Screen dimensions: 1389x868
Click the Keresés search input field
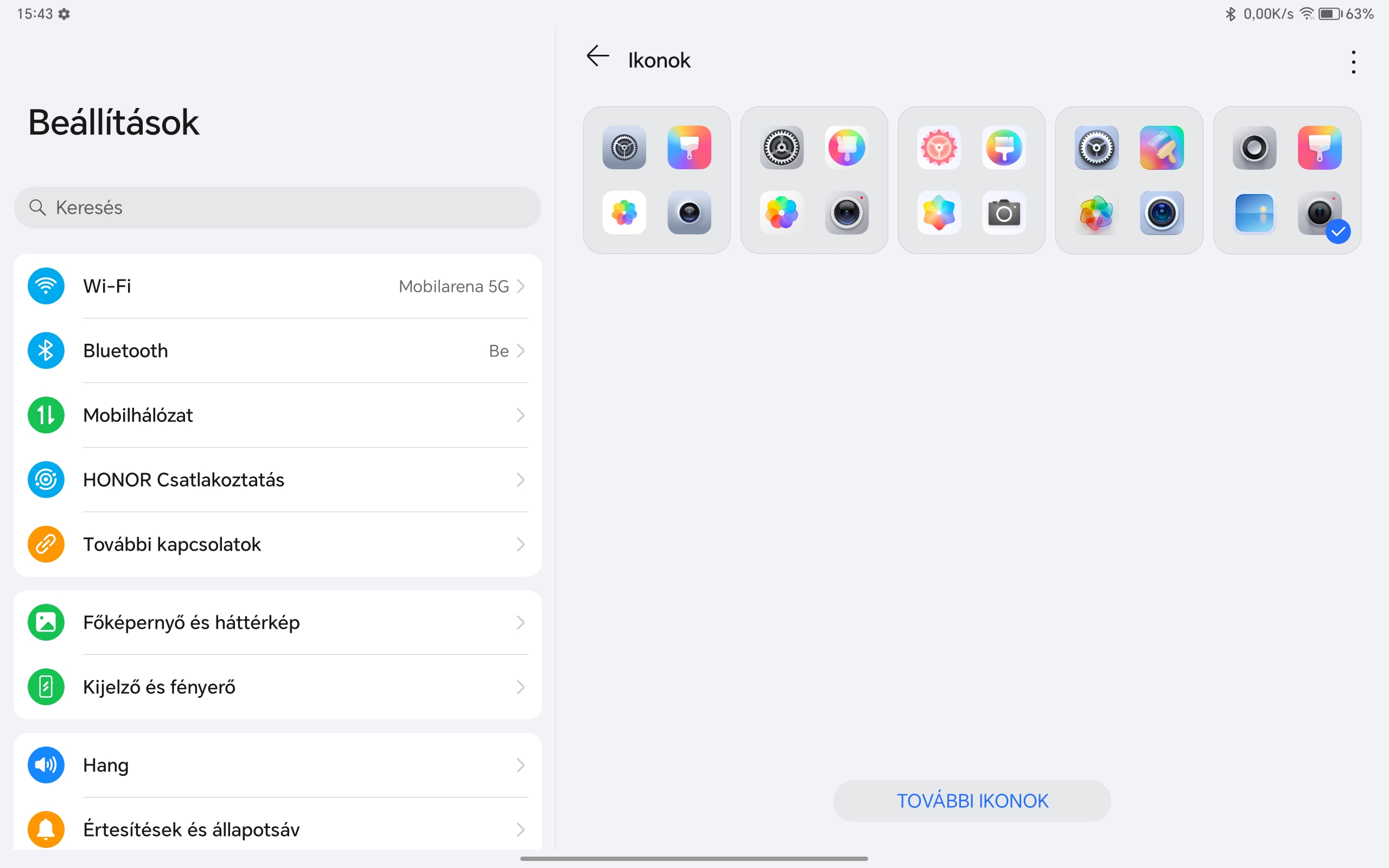[x=277, y=207]
